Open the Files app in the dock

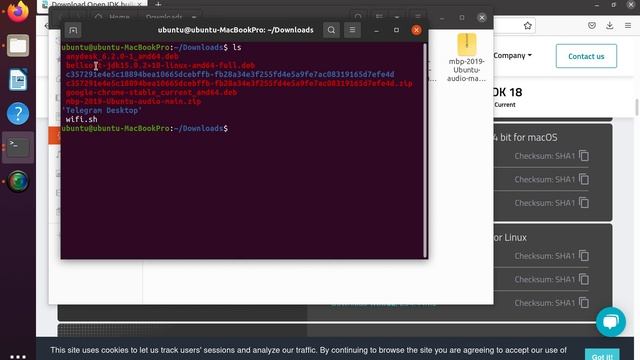(18, 45)
